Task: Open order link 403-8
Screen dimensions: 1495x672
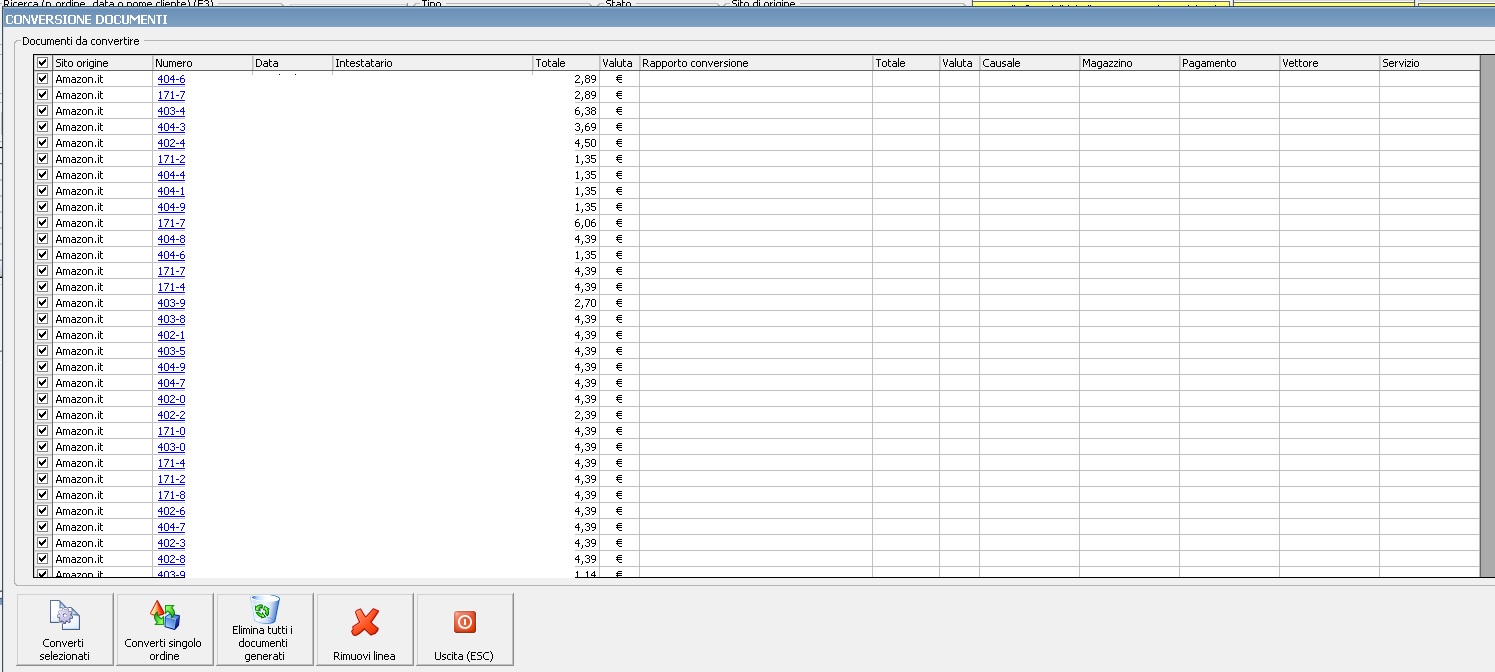Action: (x=171, y=319)
